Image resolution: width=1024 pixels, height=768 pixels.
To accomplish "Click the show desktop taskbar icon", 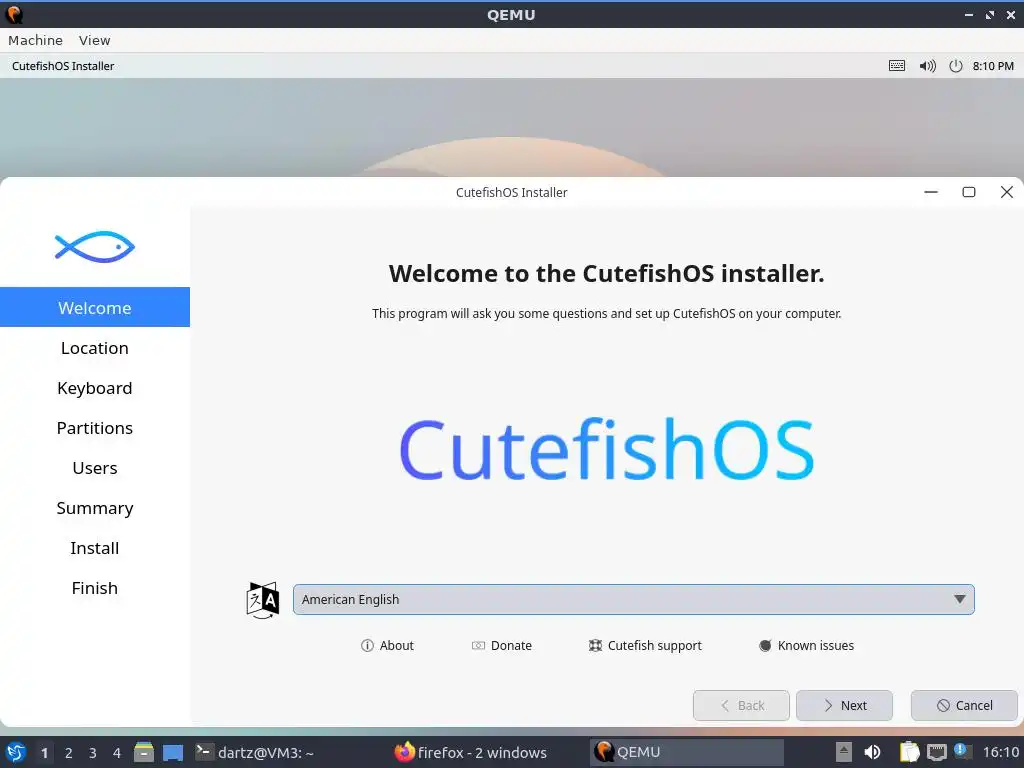I will click(x=173, y=752).
